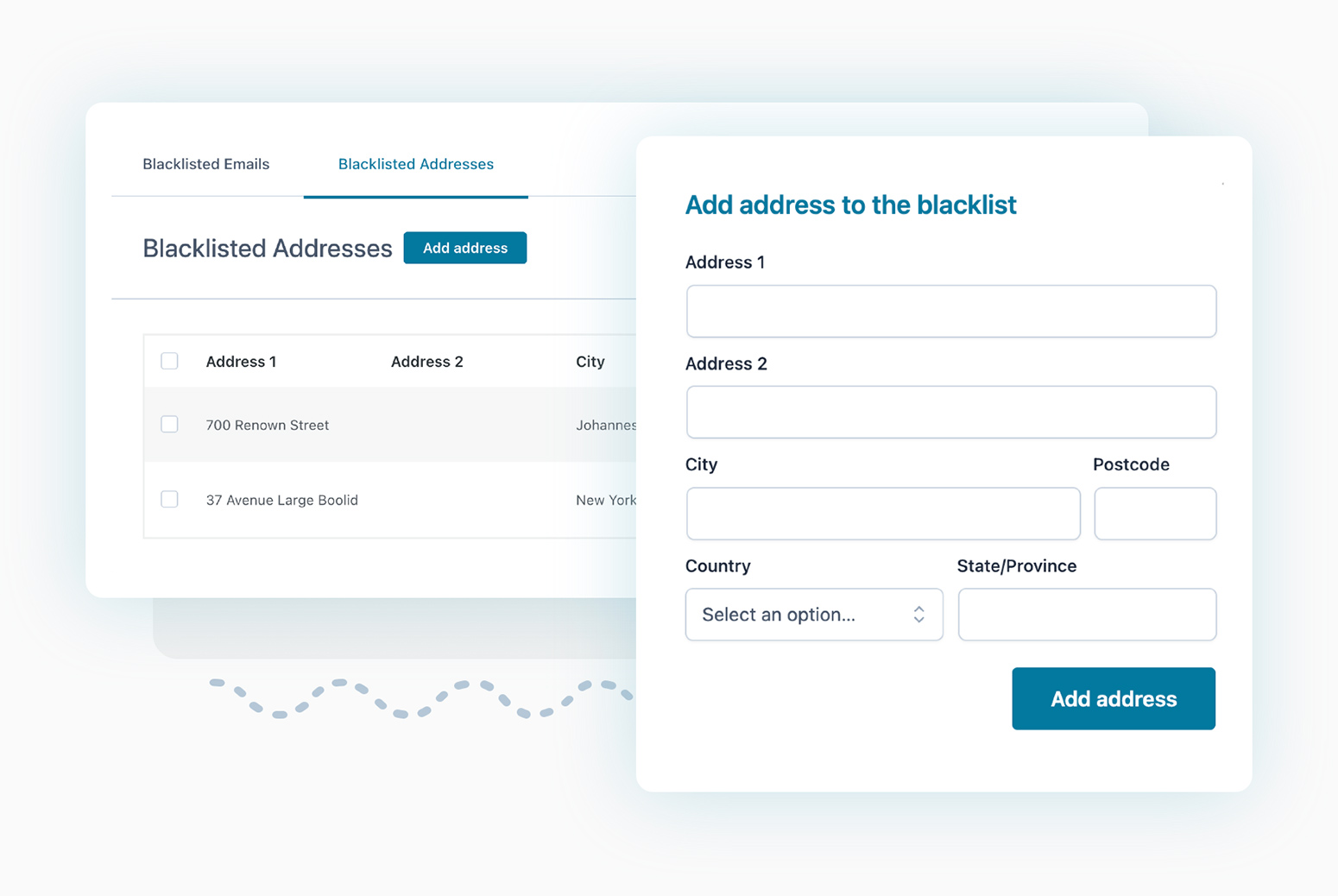Check the select-all checkbox in table header
Viewport: 1338px width, 896px height.
pyautogui.click(x=169, y=361)
